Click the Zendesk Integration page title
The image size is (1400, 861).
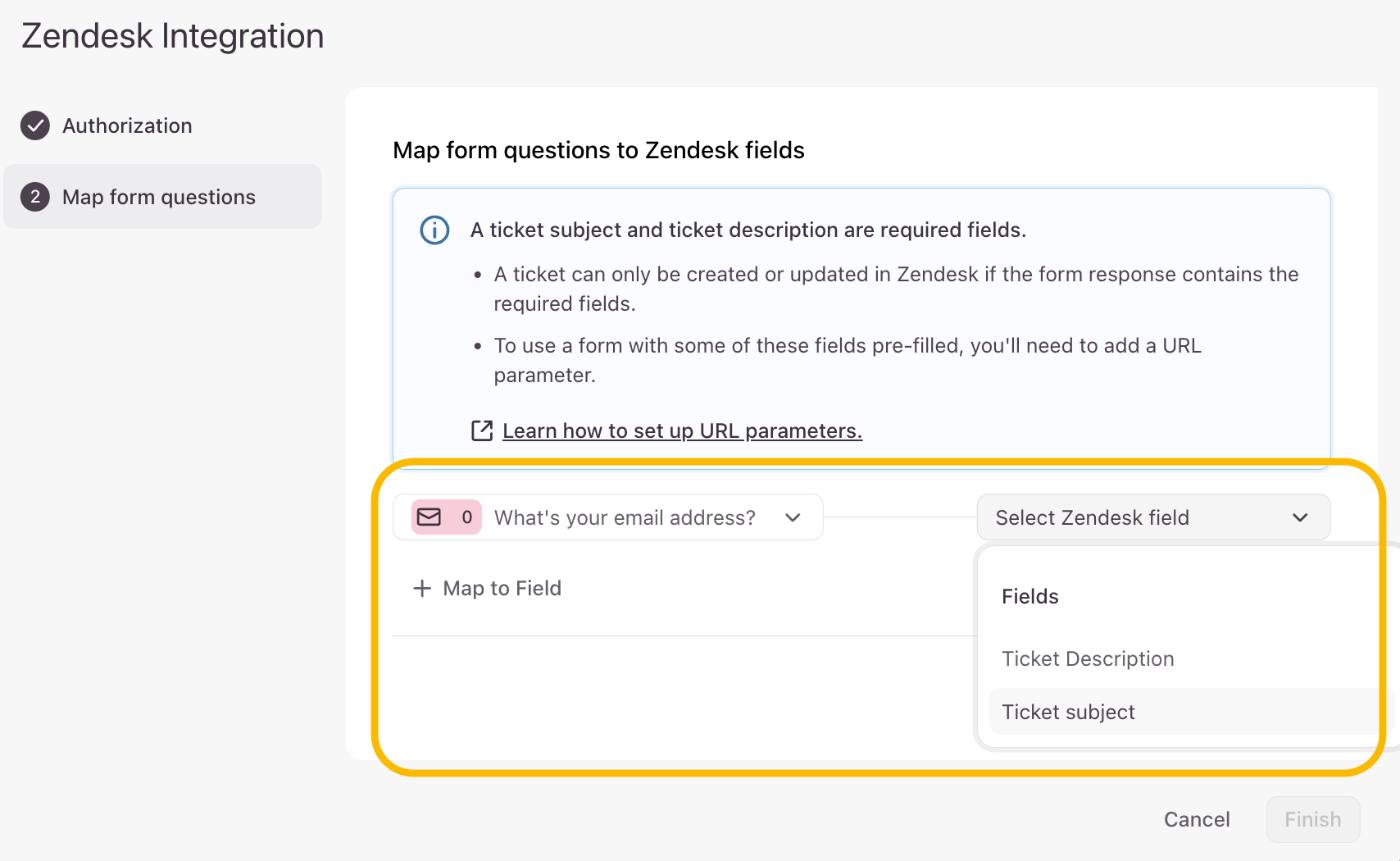[x=173, y=36]
